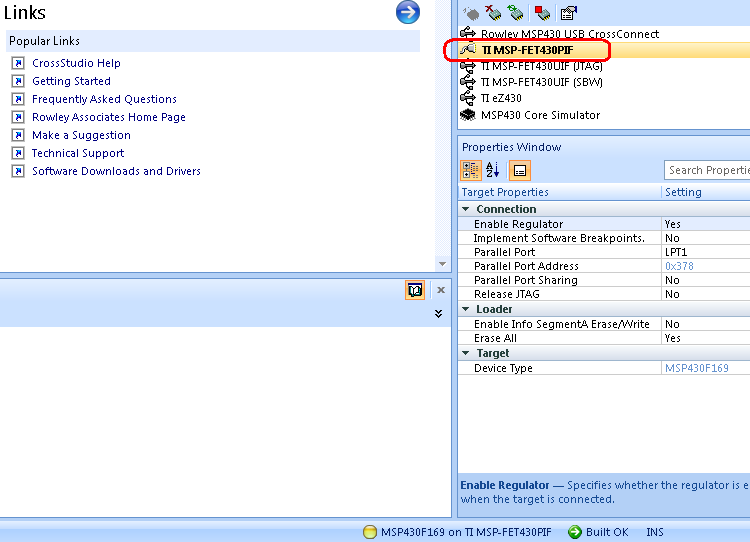
Task: Select the Device Type property name
Action: click(503, 368)
